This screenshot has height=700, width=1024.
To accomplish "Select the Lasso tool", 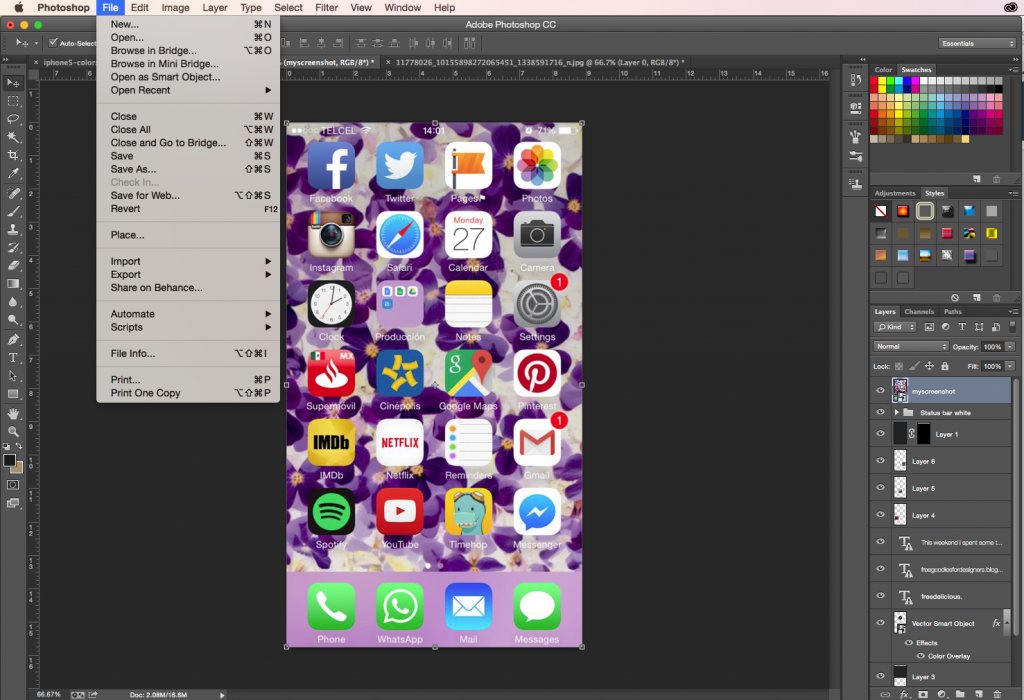I will click(x=13, y=119).
